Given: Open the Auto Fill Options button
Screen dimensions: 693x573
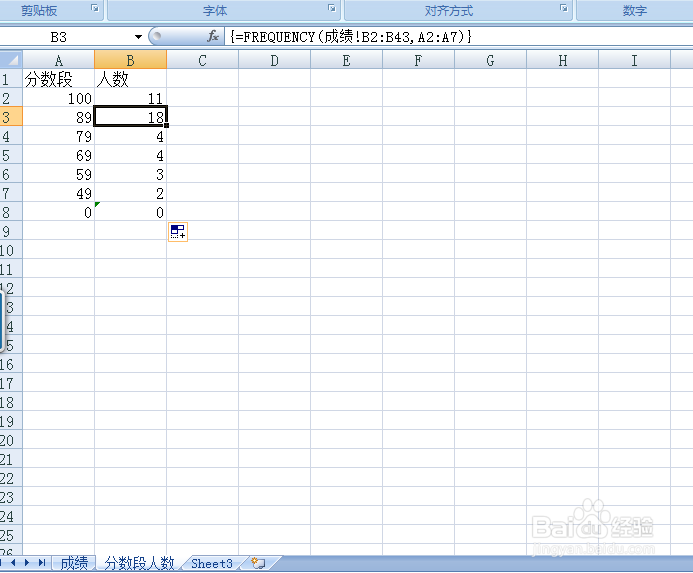Looking at the screenshot, I should pos(178,232).
